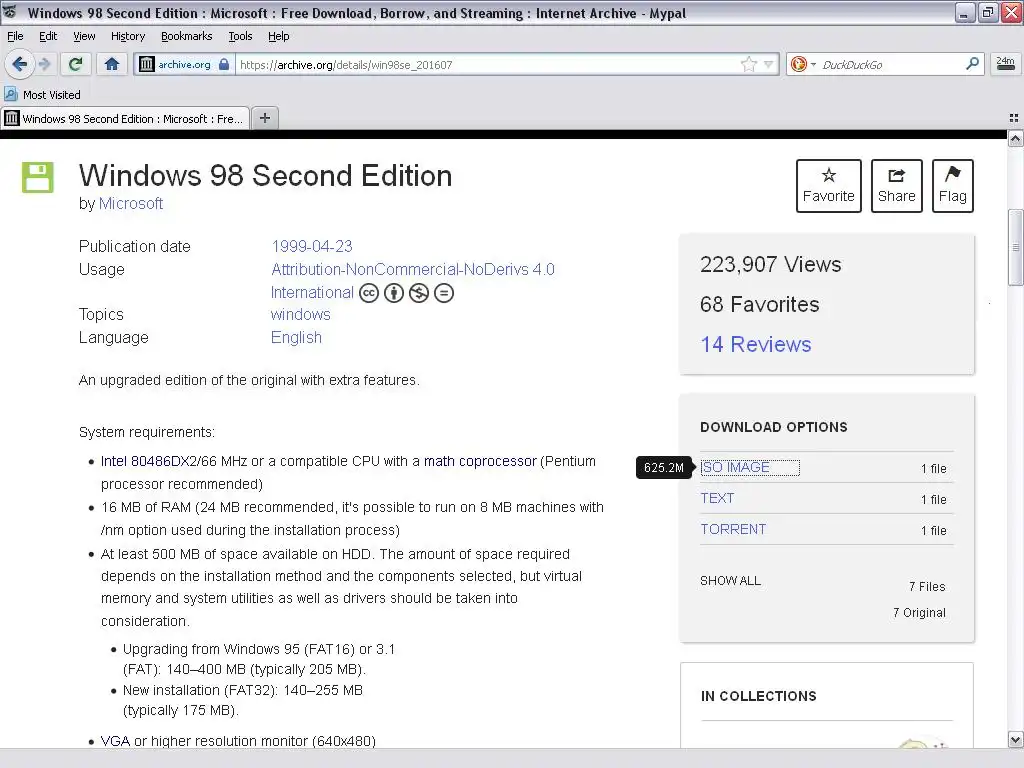This screenshot has width=1024, height=768.
Task: Click SHOW ALL download files
Action: tap(730, 581)
